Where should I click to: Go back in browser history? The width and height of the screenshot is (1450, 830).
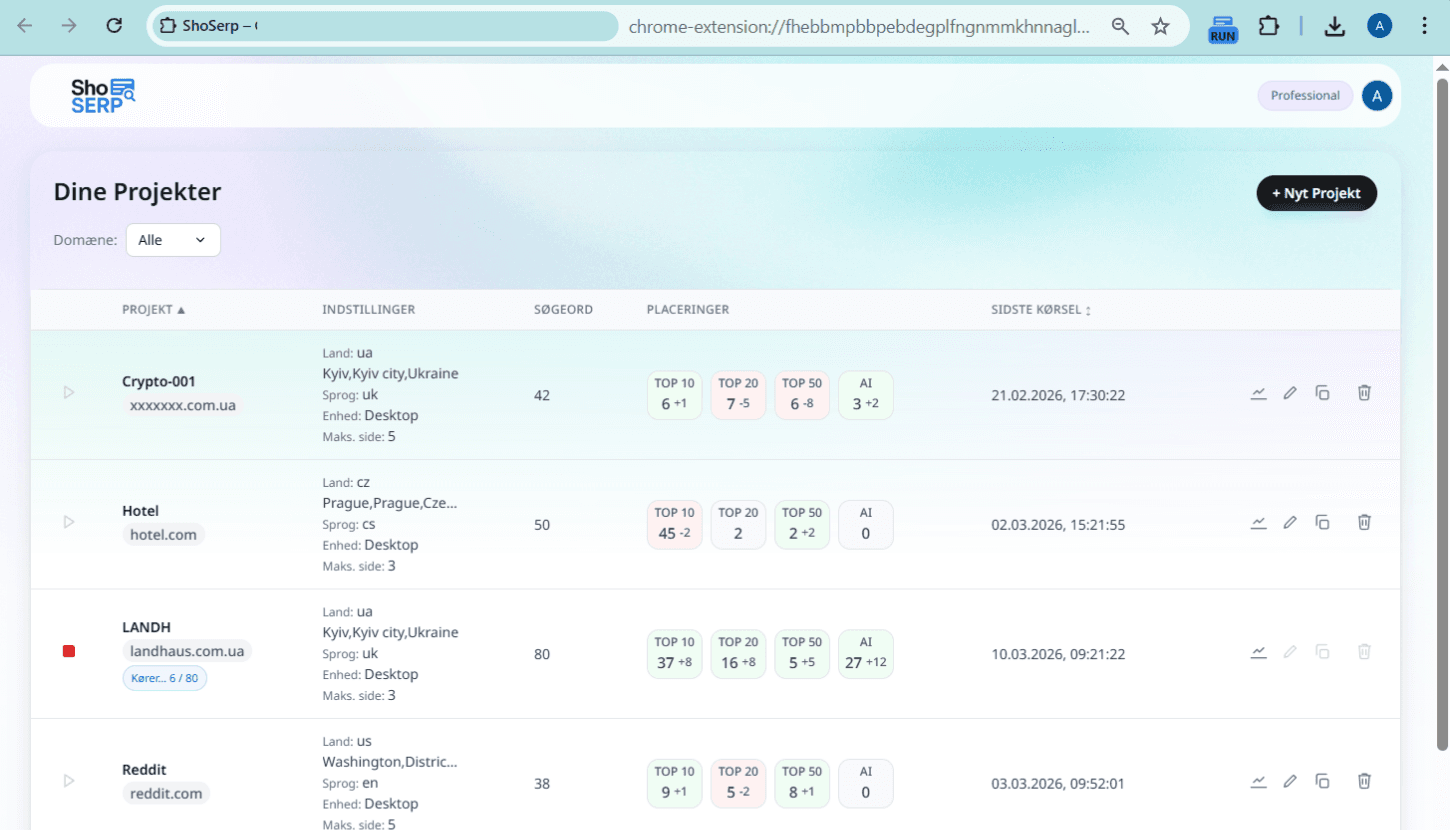coord(25,26)
